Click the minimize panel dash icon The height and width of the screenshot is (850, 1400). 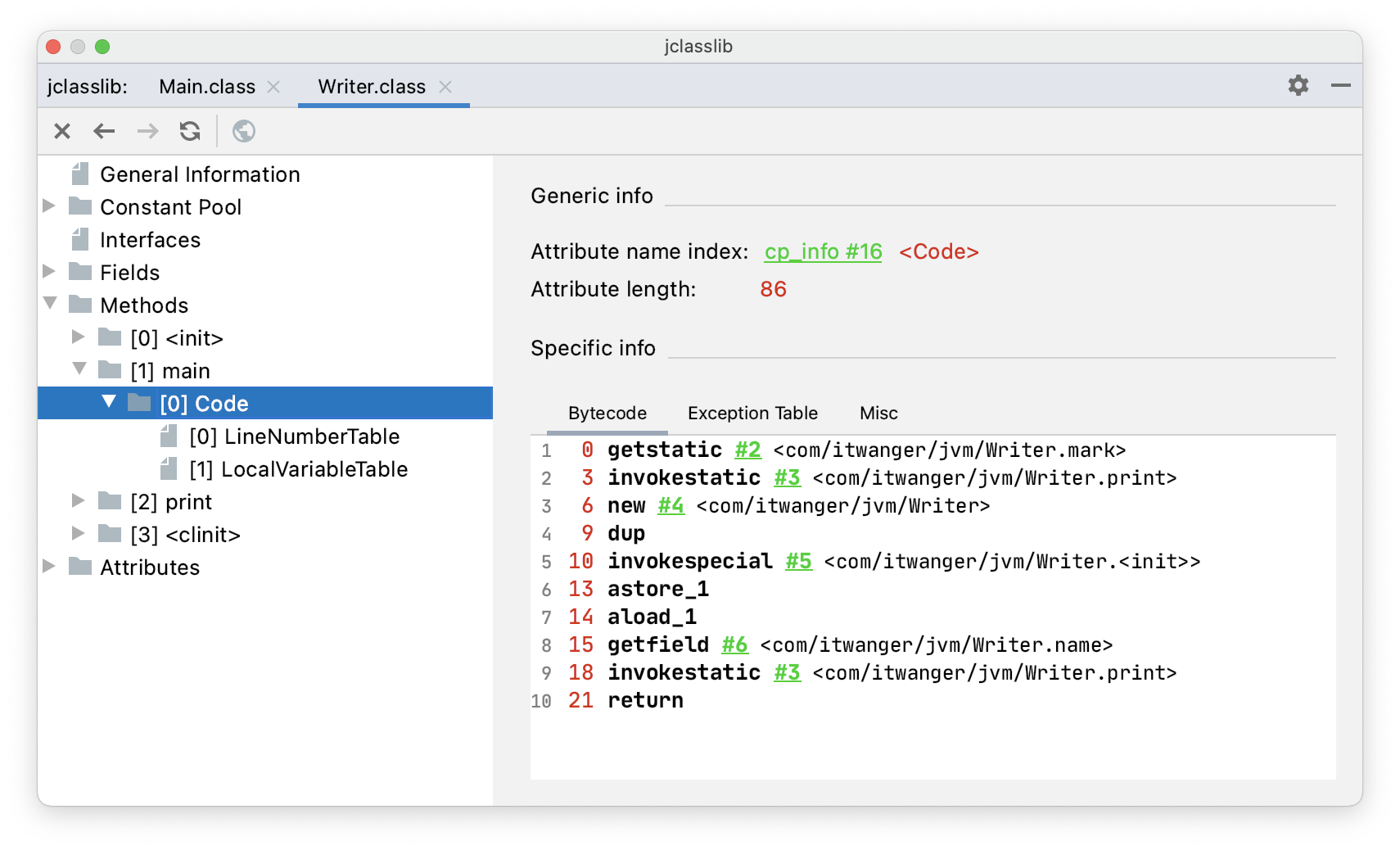pyautogui.click(x=1340, y=85)
